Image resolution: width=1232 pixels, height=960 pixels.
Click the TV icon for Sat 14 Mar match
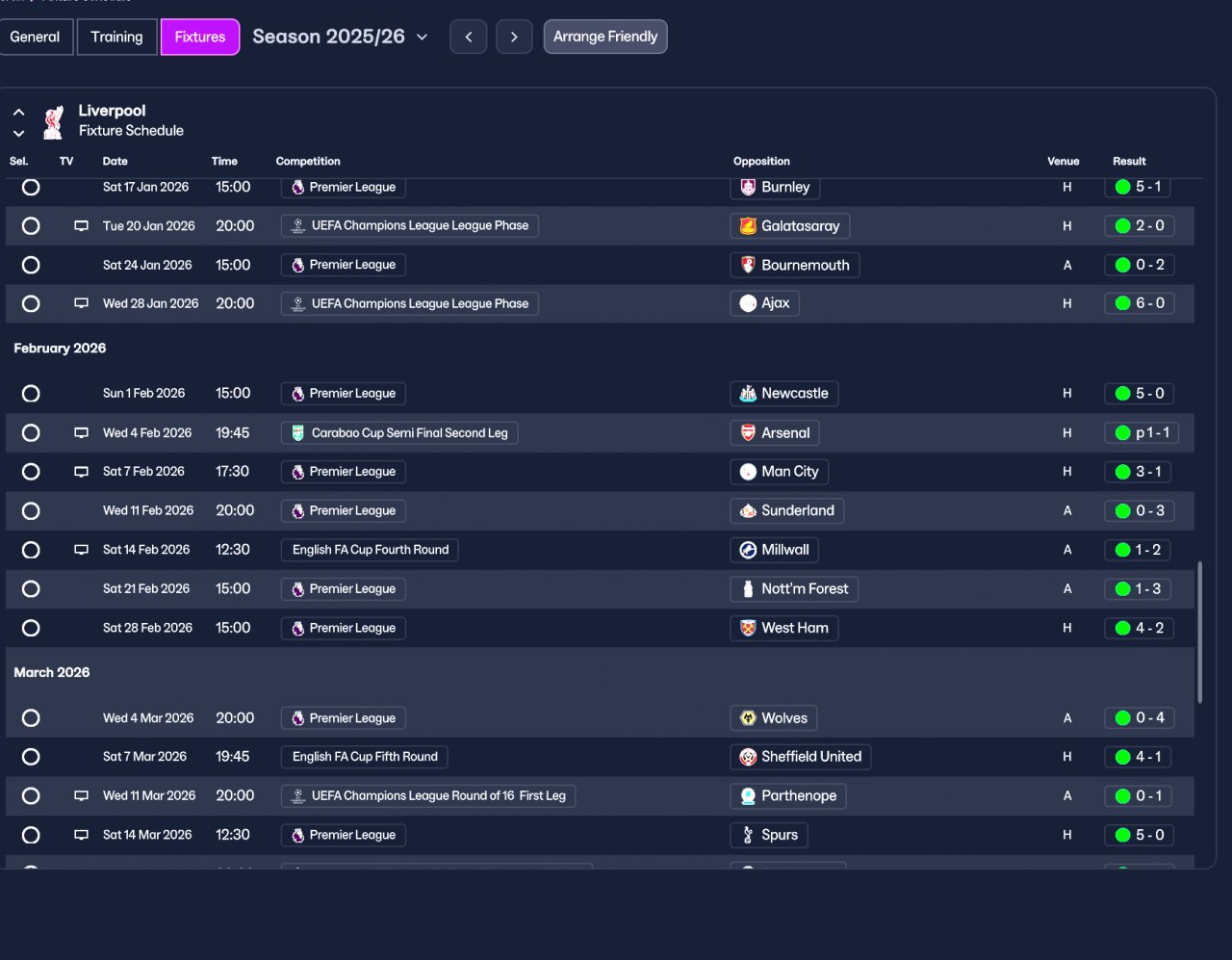point(81,835)
